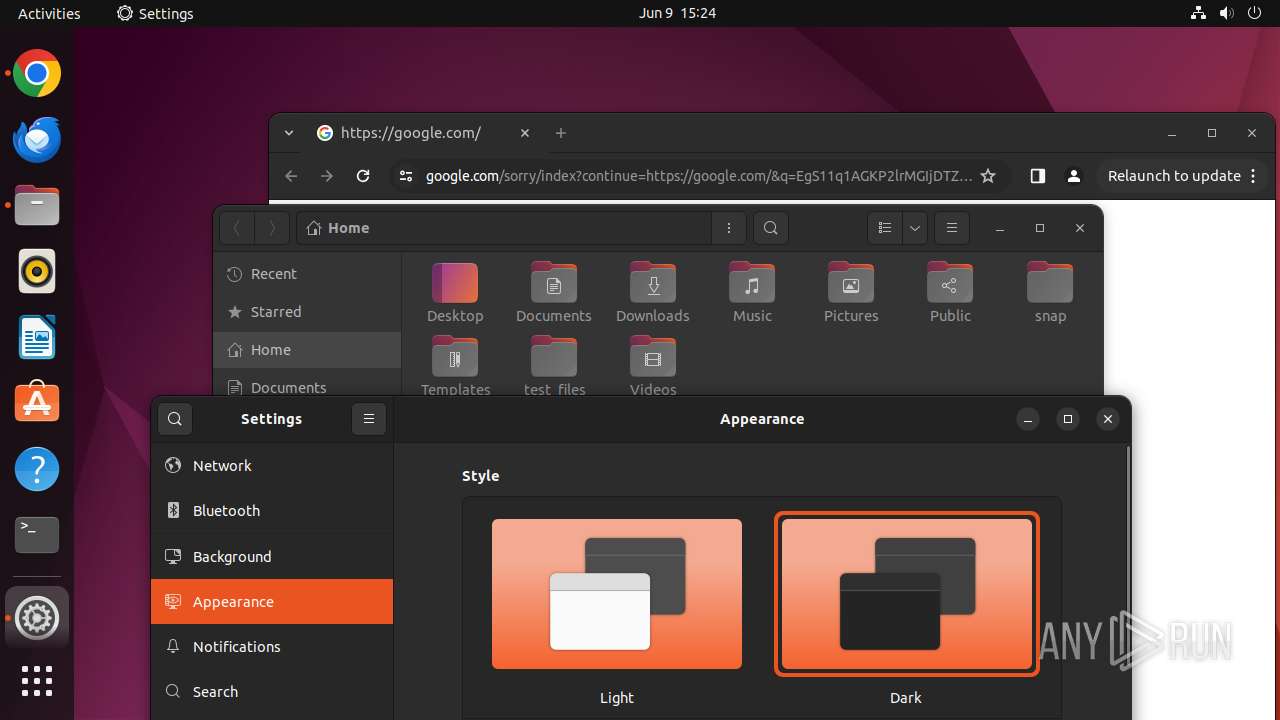Open Files view options dropdown arrow
This screenshot has height=720, width=1280.
[x=915, y=228]
